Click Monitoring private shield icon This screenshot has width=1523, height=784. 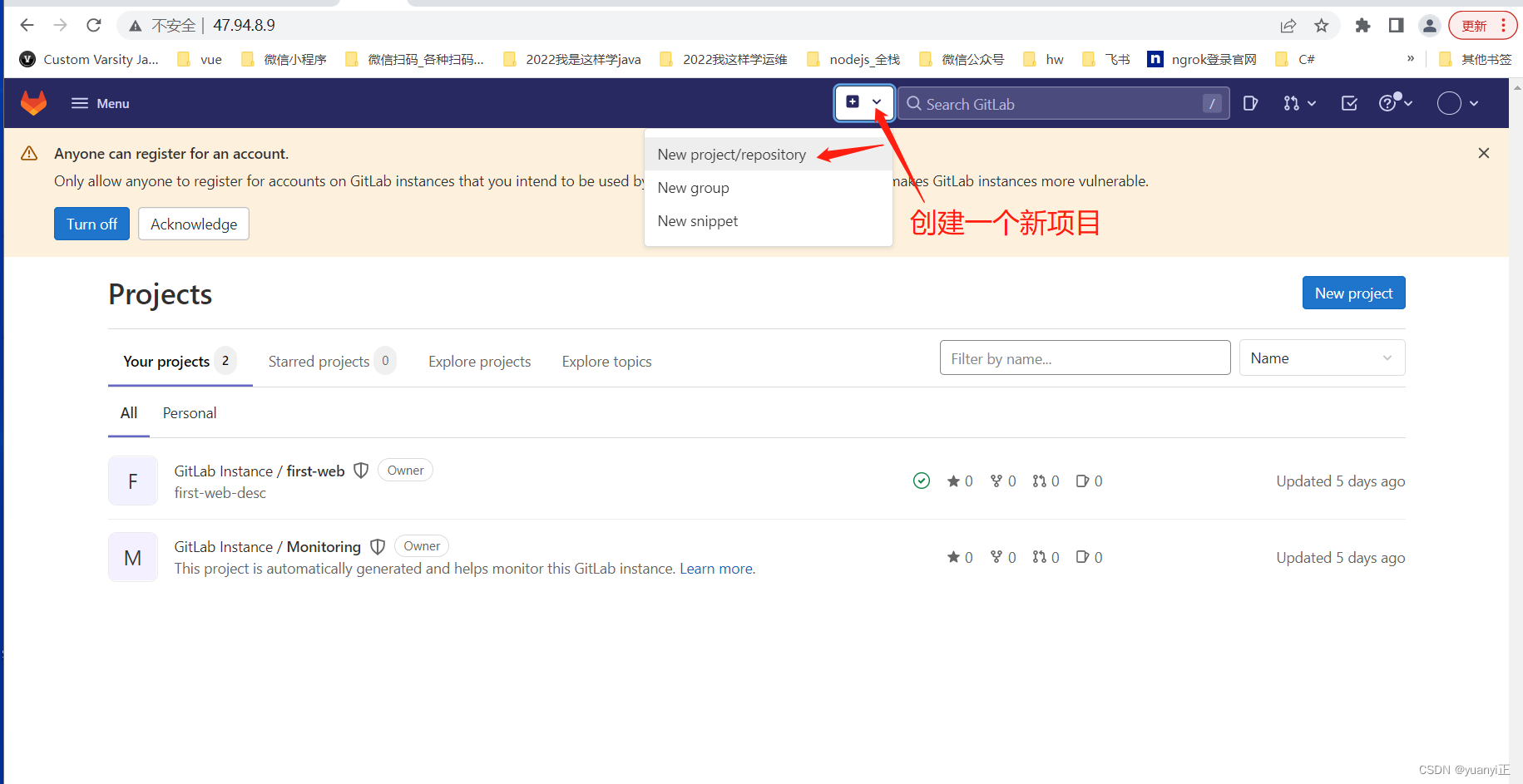click(378, 546)
